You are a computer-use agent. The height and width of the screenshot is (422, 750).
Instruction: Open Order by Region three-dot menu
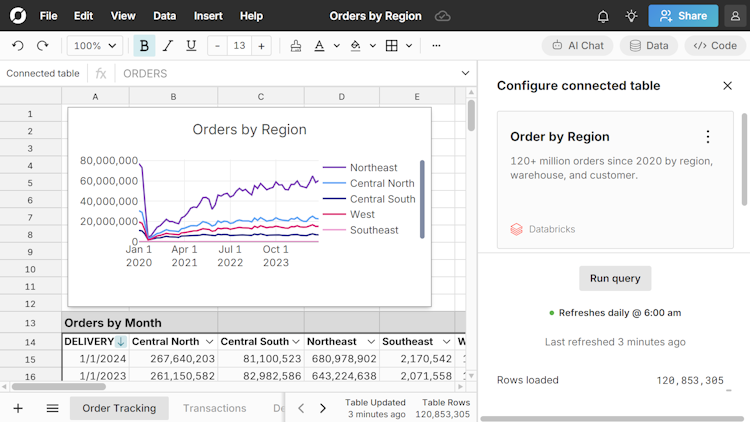(708, 137)
